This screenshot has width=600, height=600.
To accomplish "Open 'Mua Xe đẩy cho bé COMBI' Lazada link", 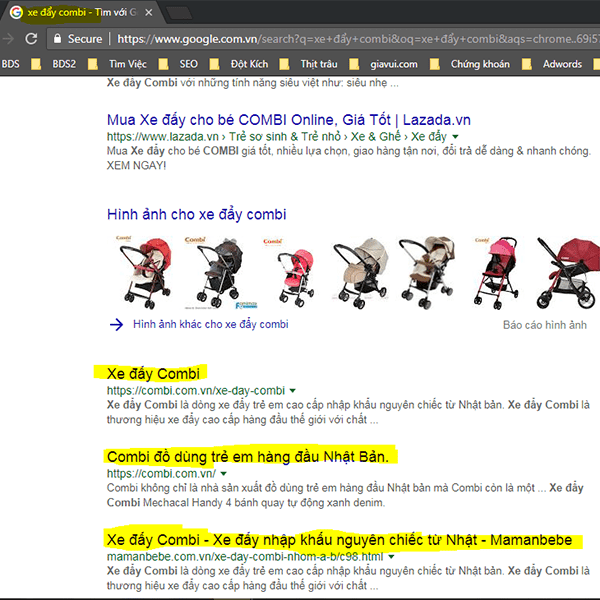I will pyautogui.click(x=288, y=119).
